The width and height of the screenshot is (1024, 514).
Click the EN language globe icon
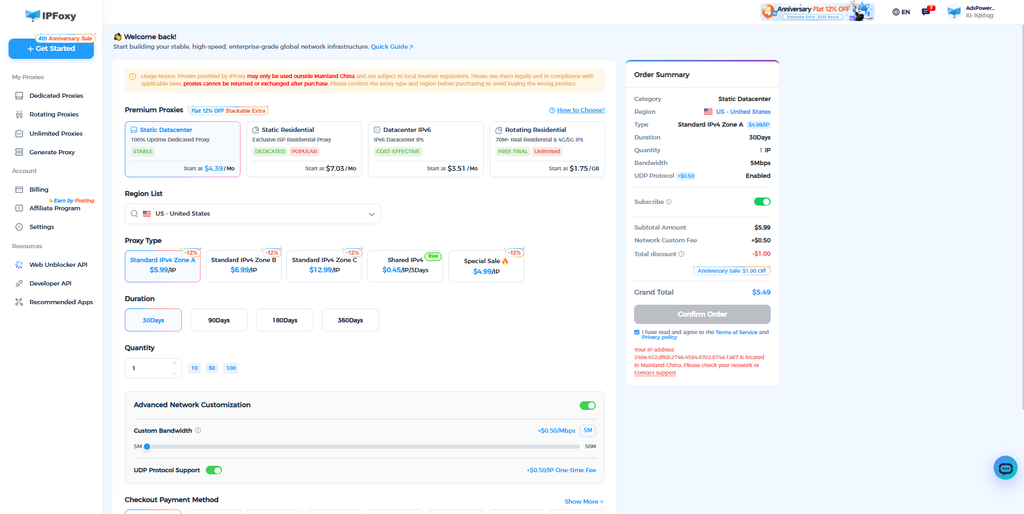tap(896, 12)
